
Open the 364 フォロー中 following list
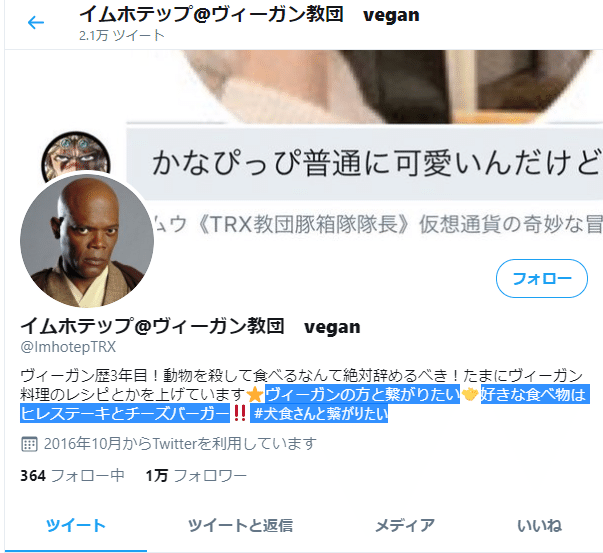coord(72,476)
